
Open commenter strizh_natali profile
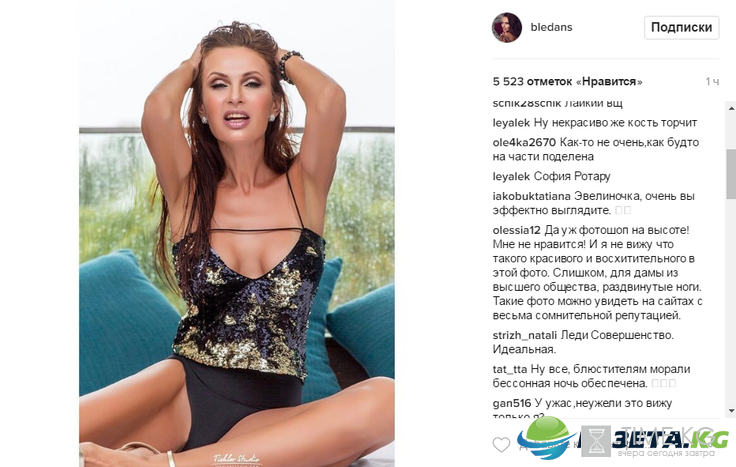click(524, 335)
